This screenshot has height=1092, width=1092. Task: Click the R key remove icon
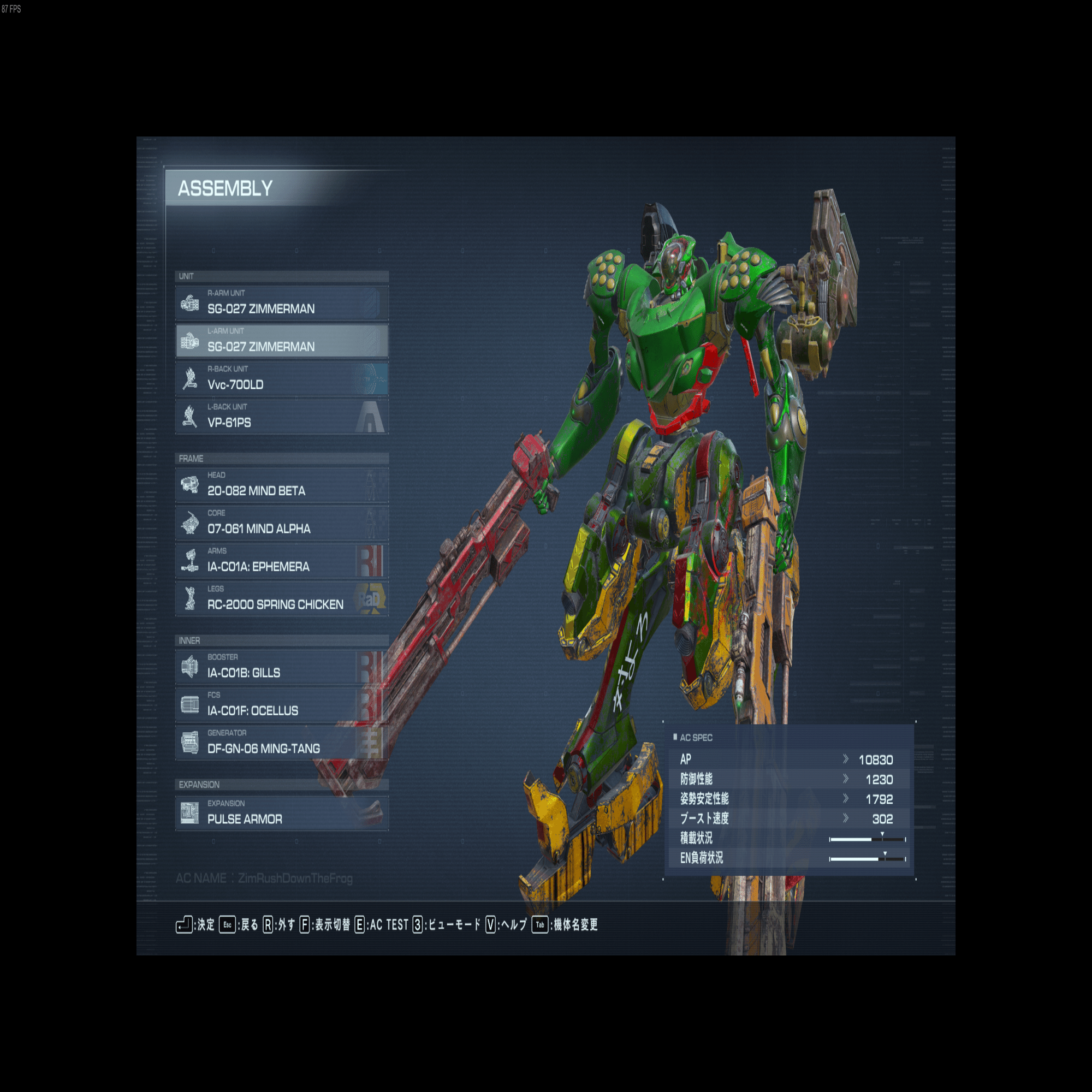tap(268, 925)
